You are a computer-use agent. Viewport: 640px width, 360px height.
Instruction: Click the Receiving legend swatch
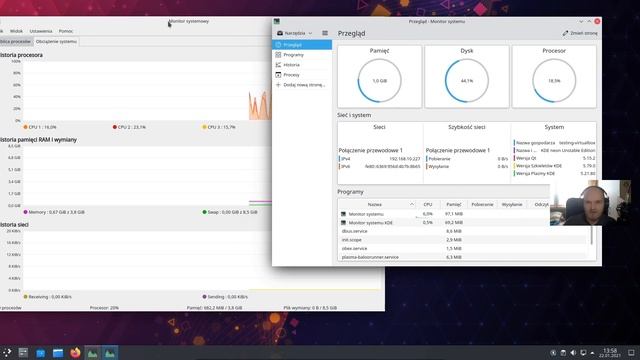[x=26, y=297]
